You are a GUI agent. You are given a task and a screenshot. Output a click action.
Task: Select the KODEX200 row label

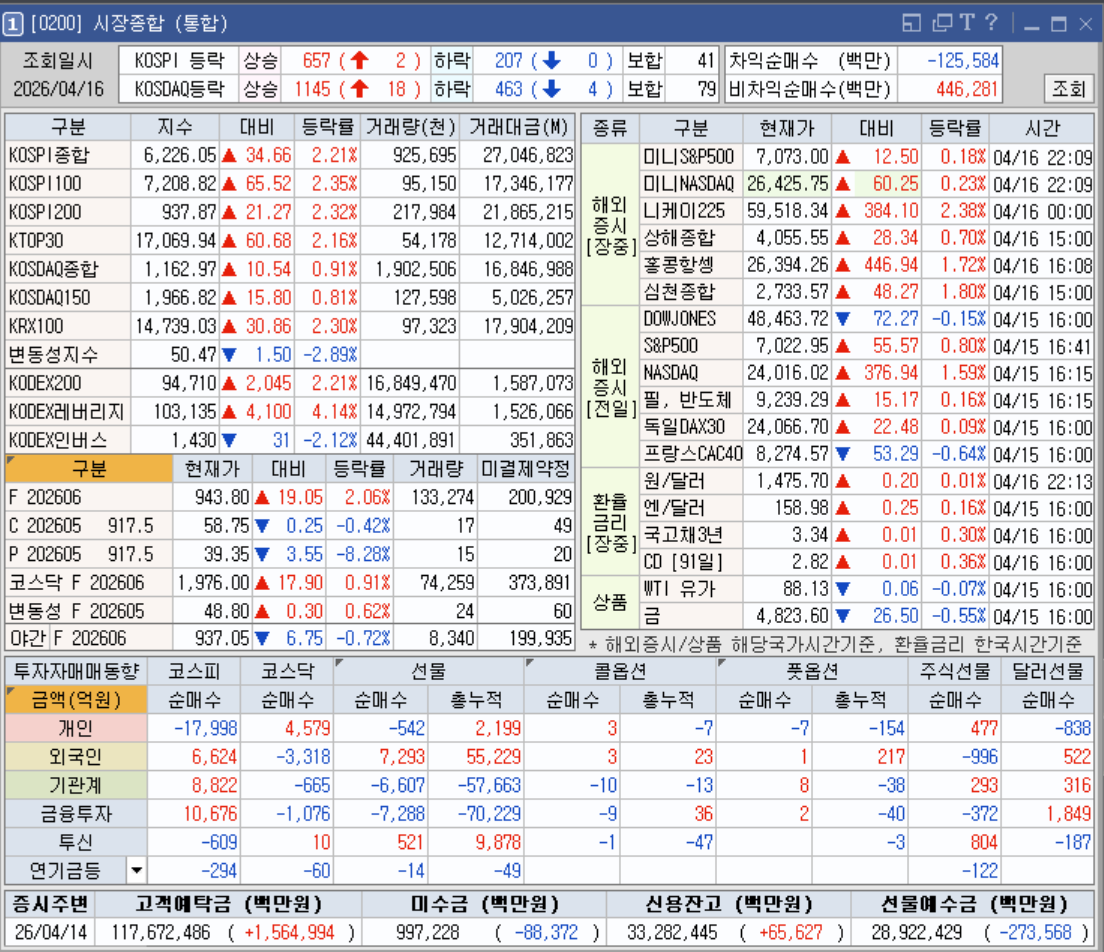(68, 383)
